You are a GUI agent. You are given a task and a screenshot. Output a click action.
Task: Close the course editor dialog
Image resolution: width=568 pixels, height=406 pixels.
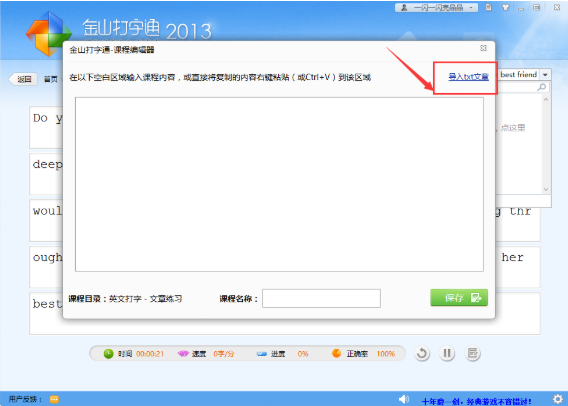(484, 48)
